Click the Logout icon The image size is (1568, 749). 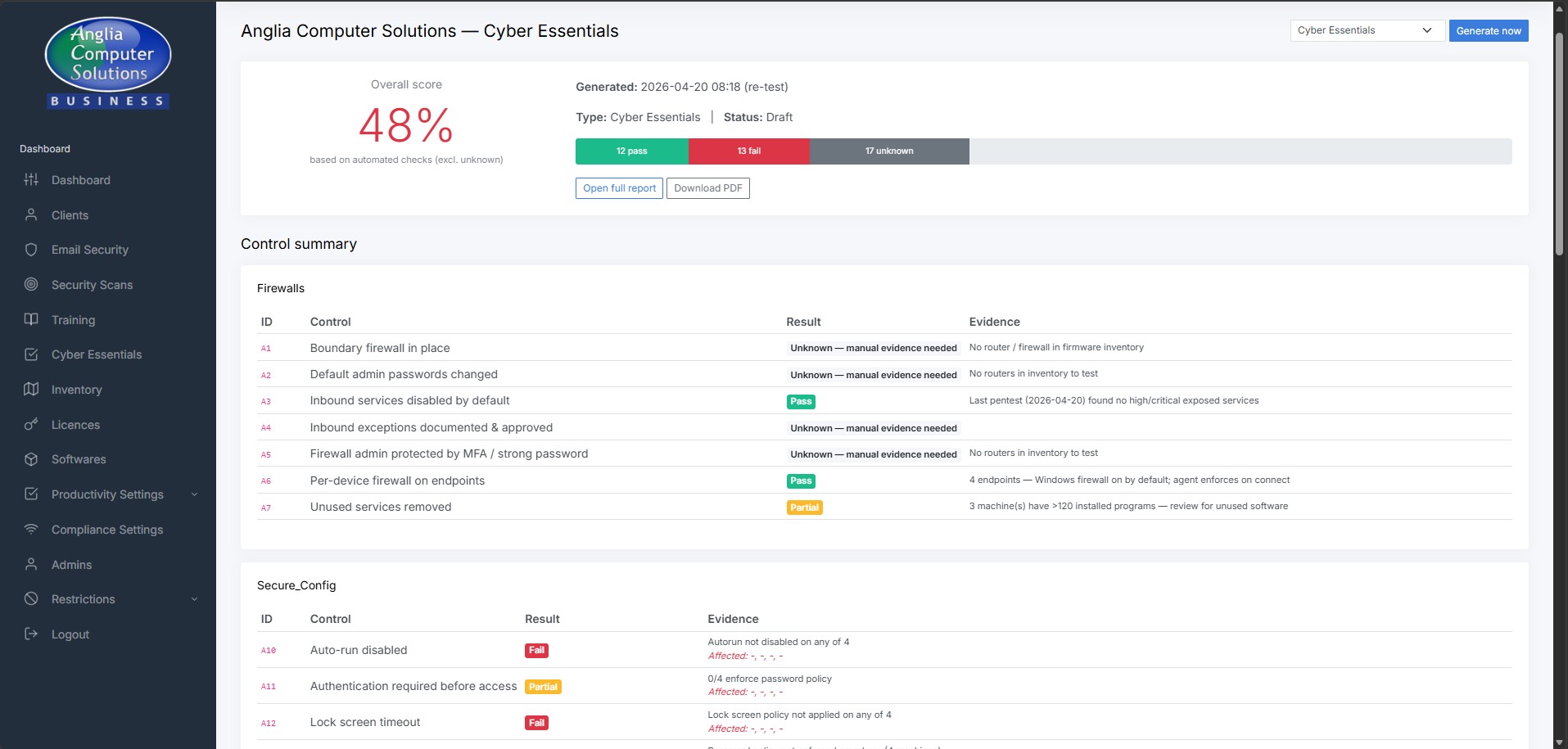(x=31, y=634)
